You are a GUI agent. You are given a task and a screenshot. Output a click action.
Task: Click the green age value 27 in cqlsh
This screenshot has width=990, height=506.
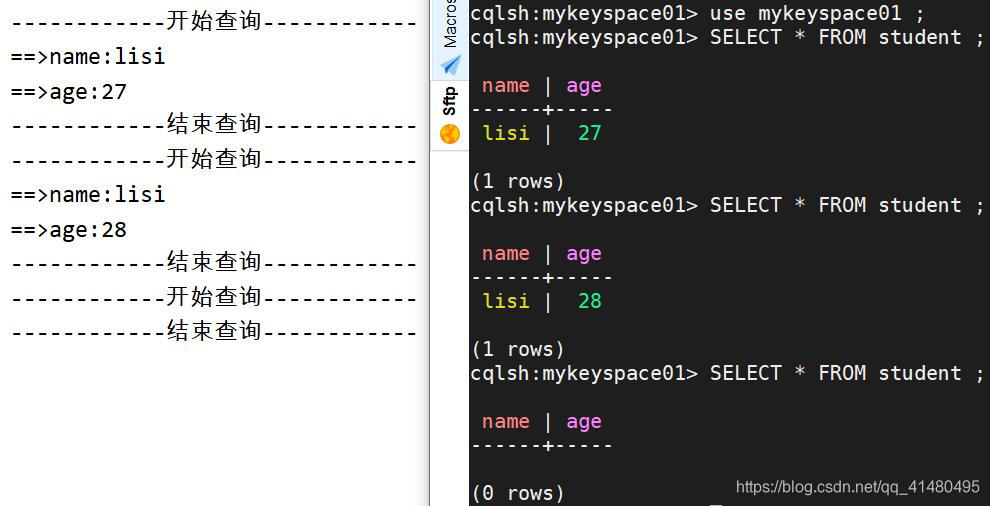590,133
